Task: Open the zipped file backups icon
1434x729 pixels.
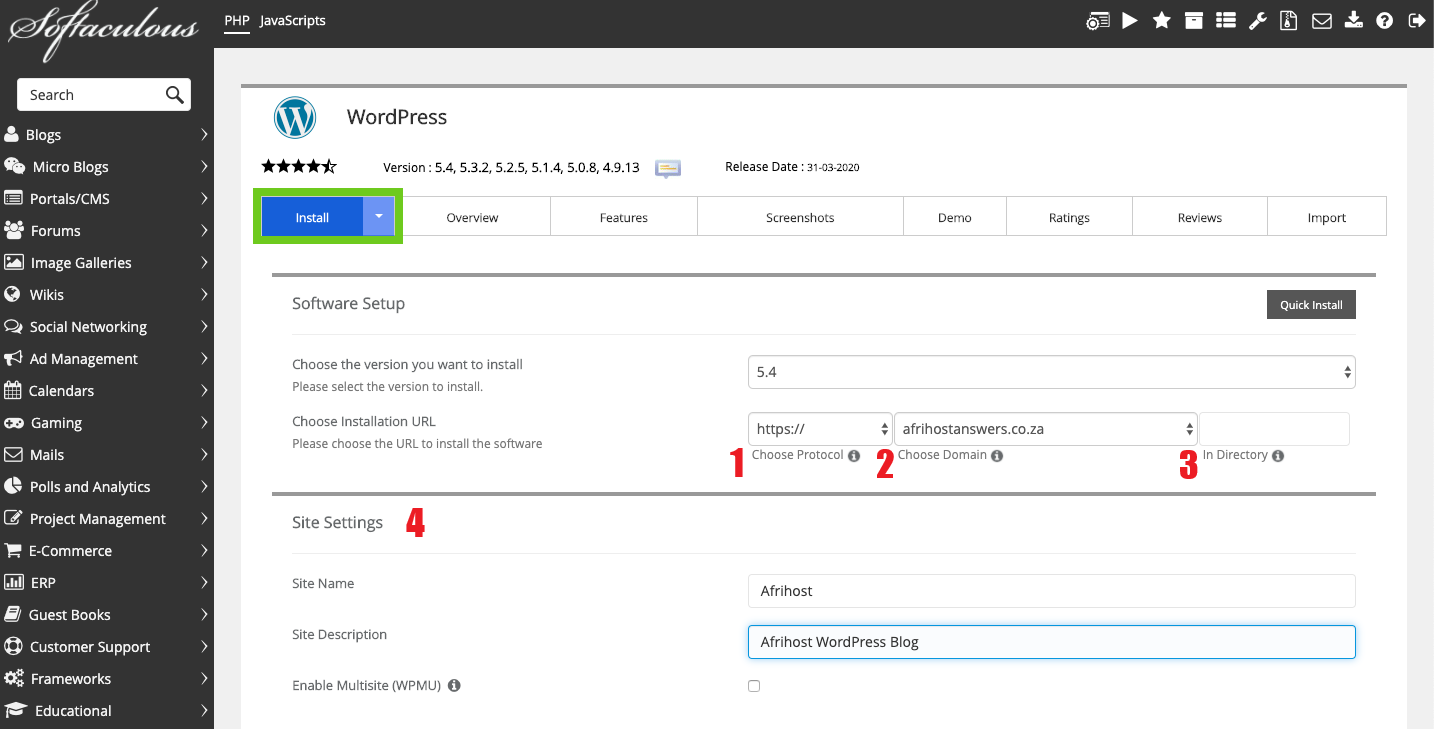Action: click(x=1289, y=20)
